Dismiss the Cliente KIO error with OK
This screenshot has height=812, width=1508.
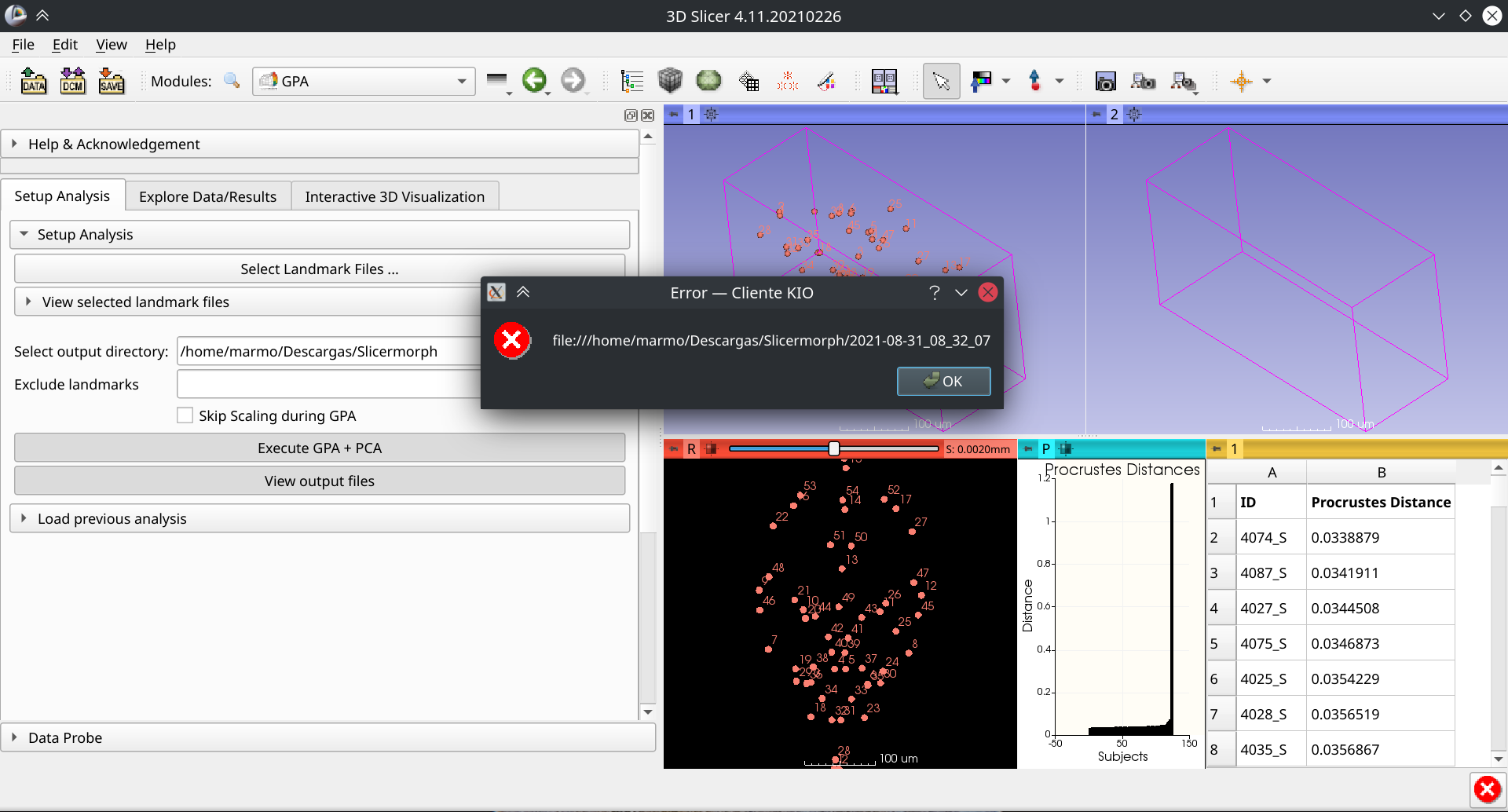point(943,381)
